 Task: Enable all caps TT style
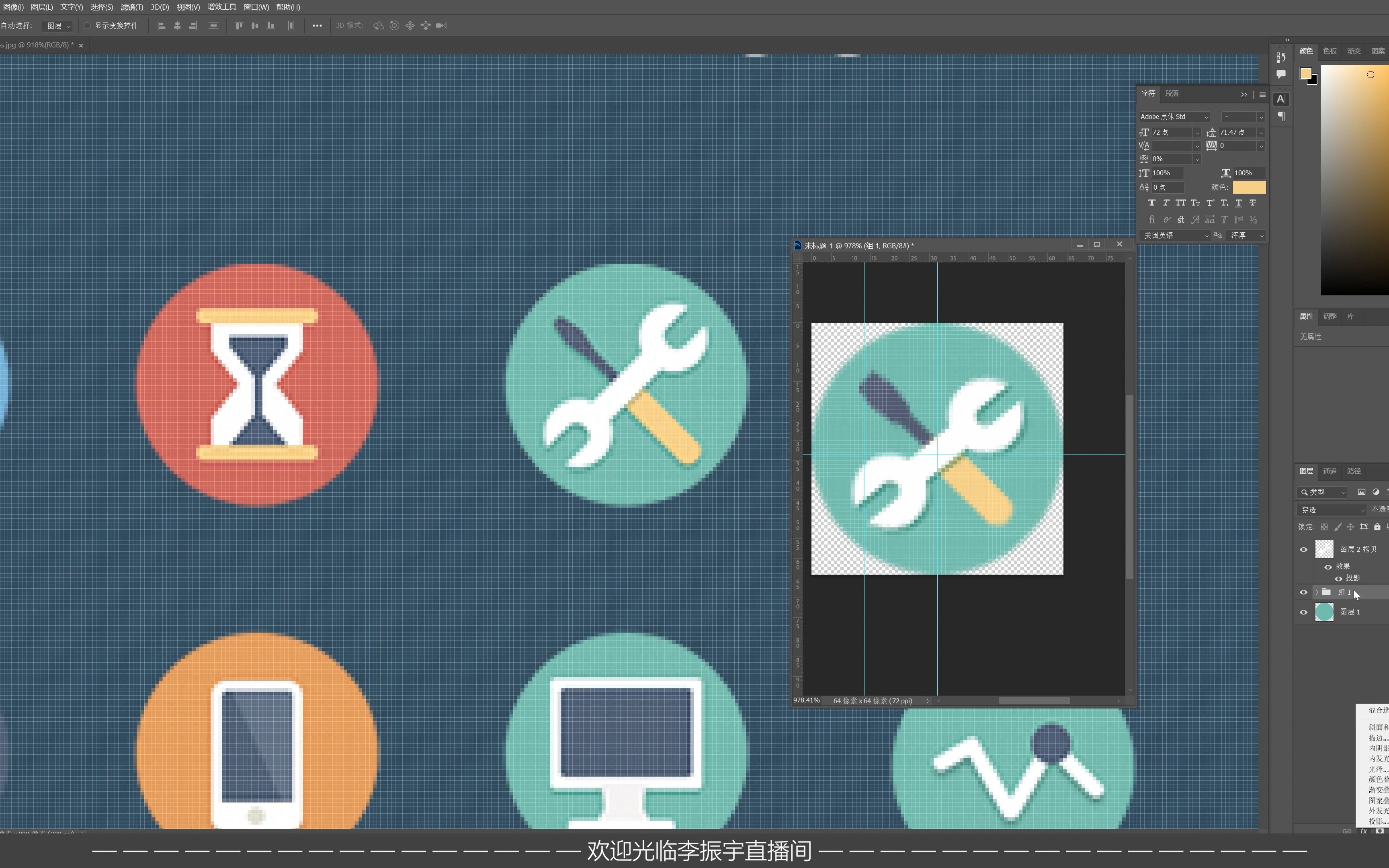click(1180, 203)
